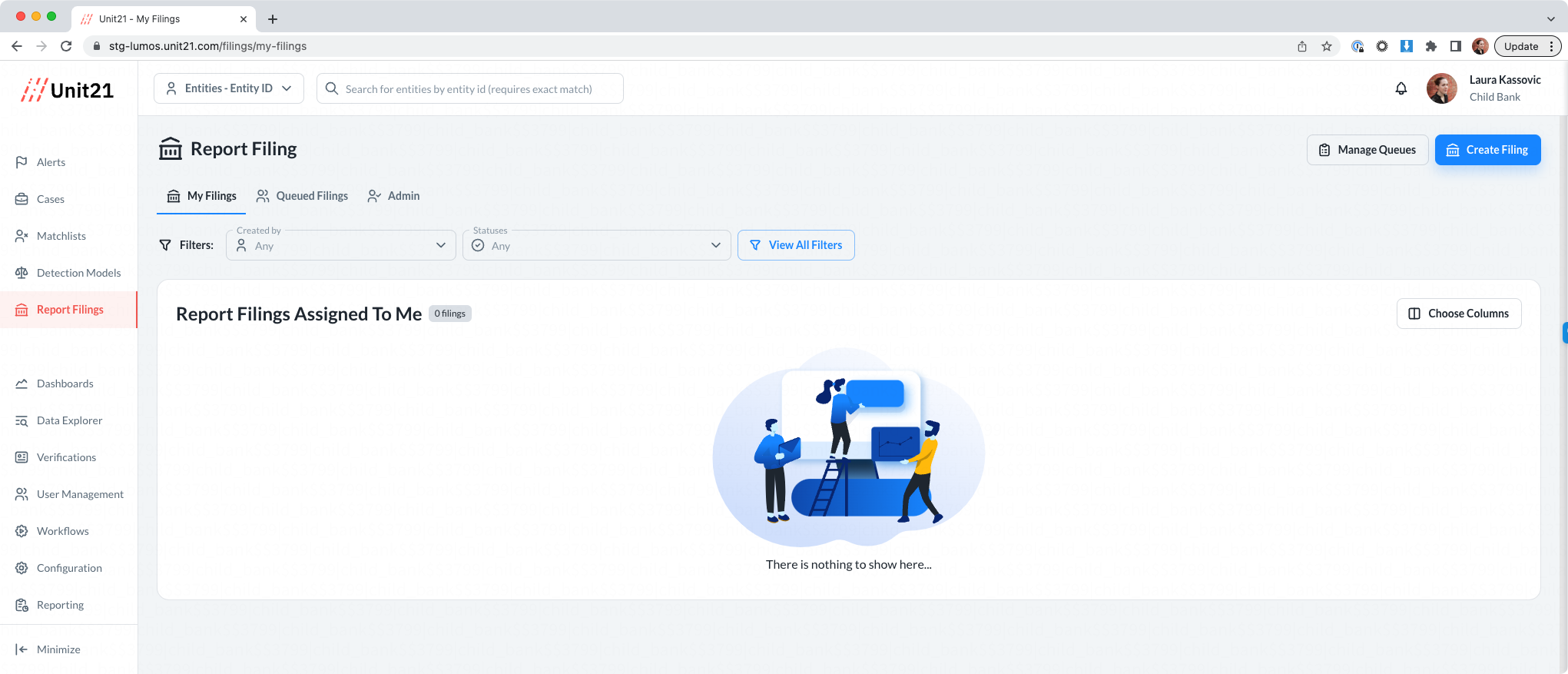Click the Child Bank organization label
Image resolution: width=1568 pixels, height=674 pixels.
1495,97
